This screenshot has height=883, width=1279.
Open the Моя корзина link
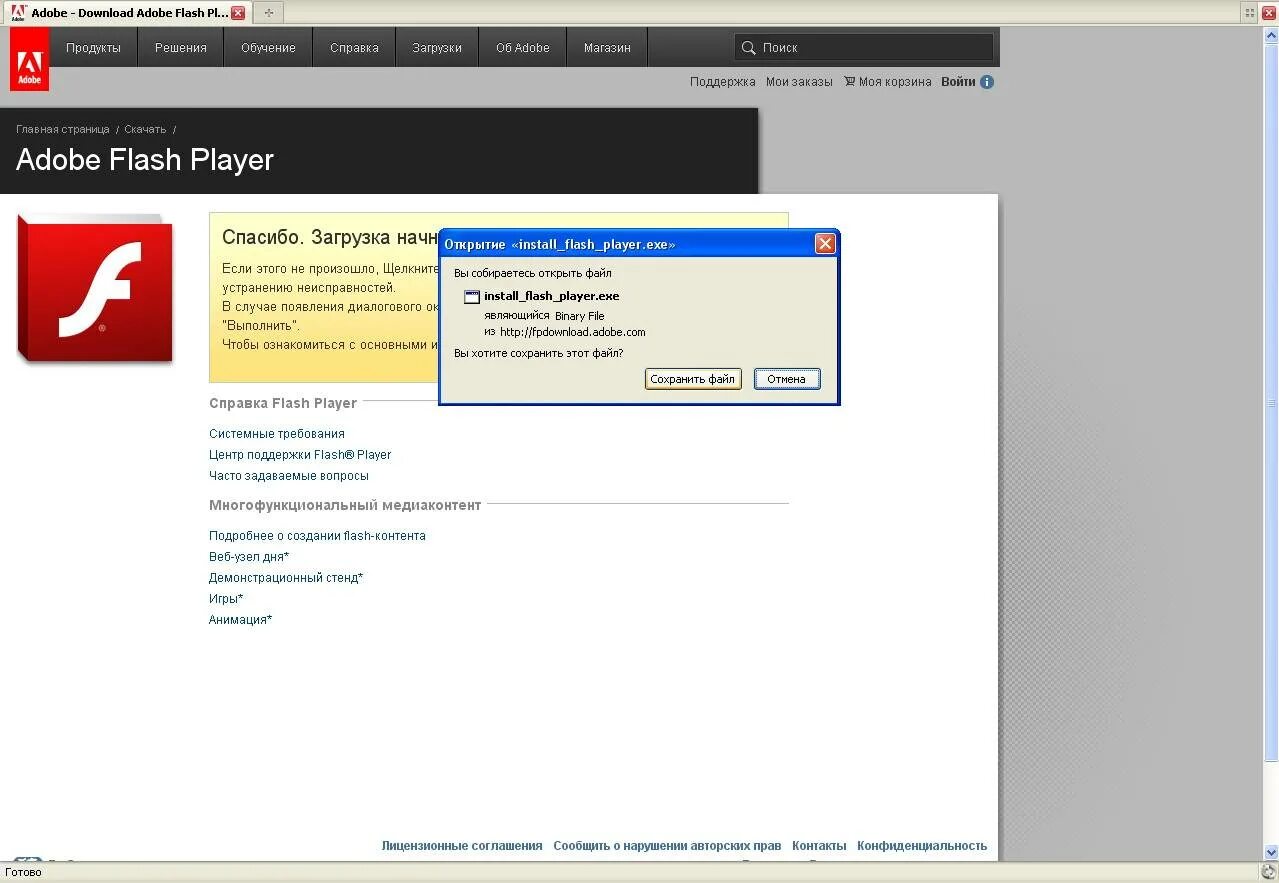pyautogui.click(x=895, y=82)
